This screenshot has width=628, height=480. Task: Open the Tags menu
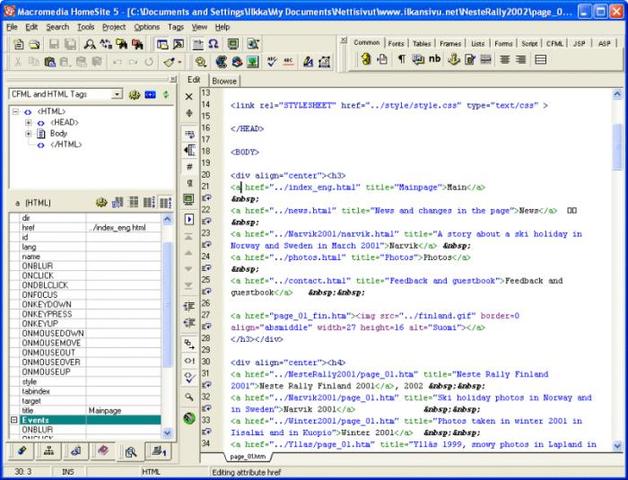pyautogui.click(x=176, y=27)
